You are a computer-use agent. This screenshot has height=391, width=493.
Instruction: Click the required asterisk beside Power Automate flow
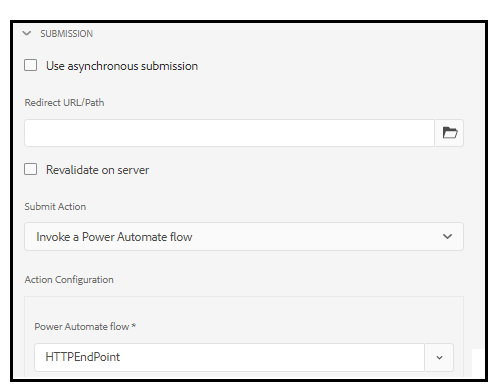point(134,325)
